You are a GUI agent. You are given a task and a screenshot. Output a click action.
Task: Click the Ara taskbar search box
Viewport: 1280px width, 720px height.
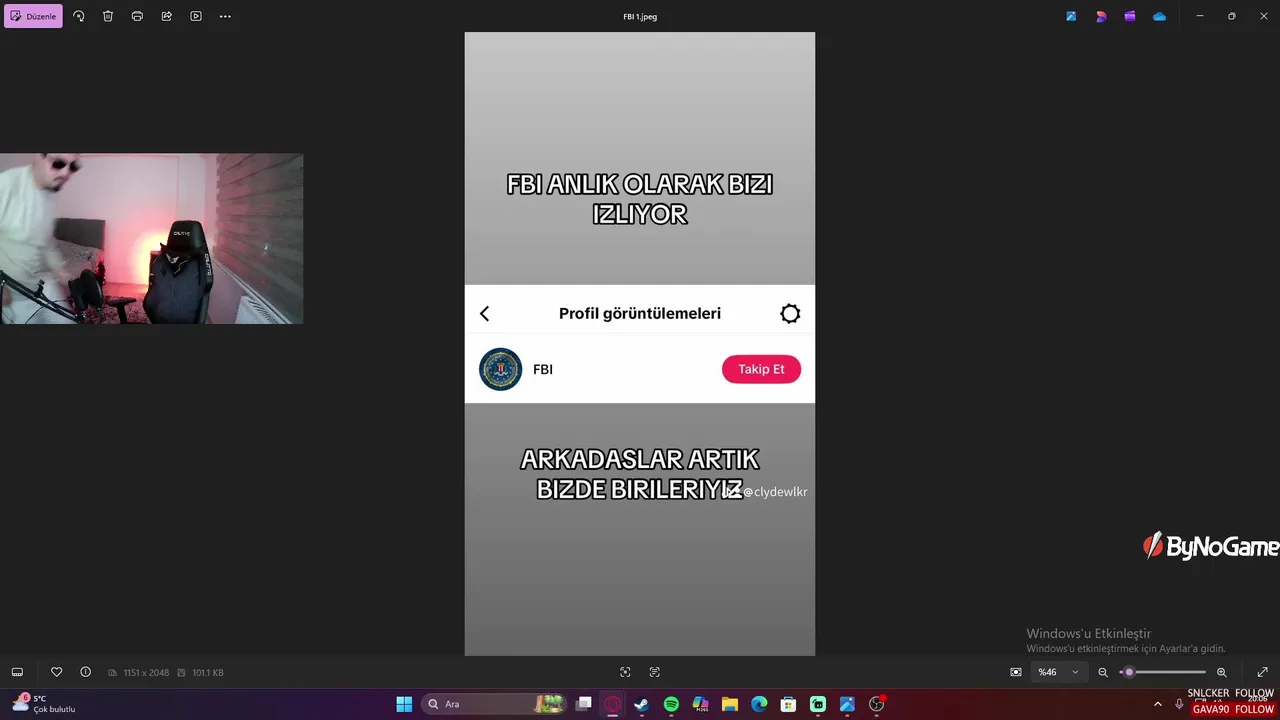coord(494,704)
